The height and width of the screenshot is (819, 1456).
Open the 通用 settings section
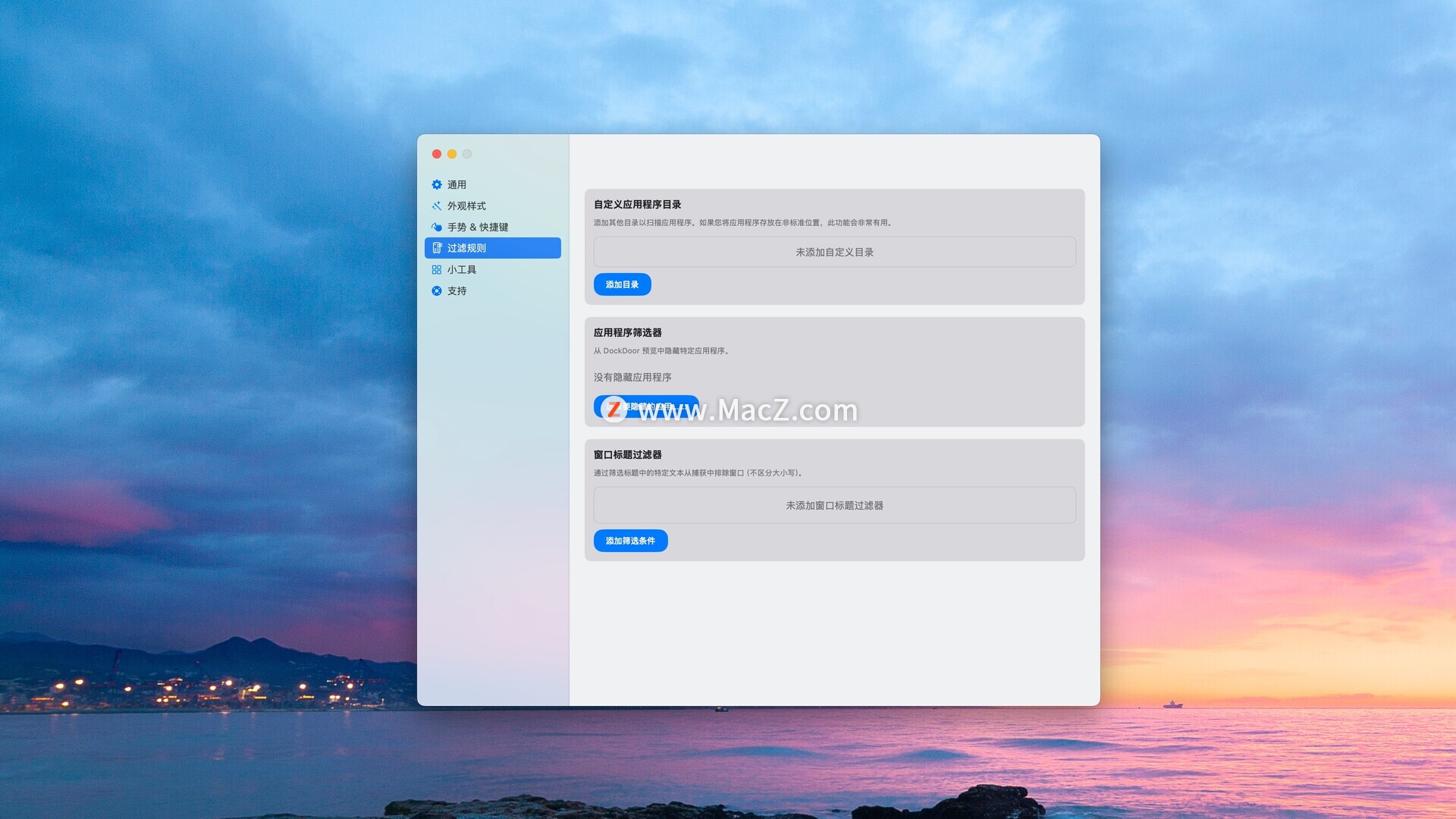[457, 184]
